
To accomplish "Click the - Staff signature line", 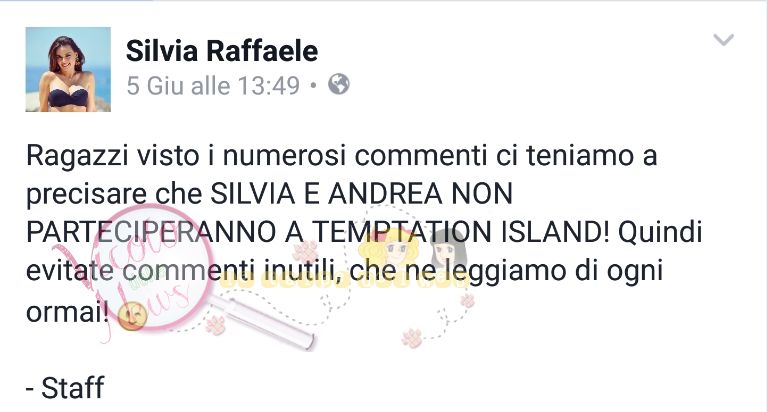I will (65, 388).
